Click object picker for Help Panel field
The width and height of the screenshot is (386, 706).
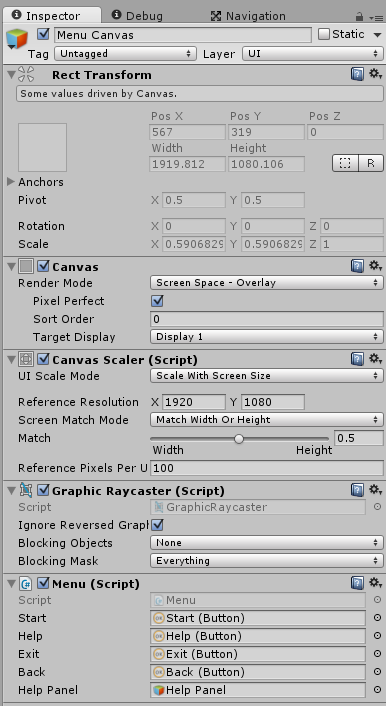(377, 690)
